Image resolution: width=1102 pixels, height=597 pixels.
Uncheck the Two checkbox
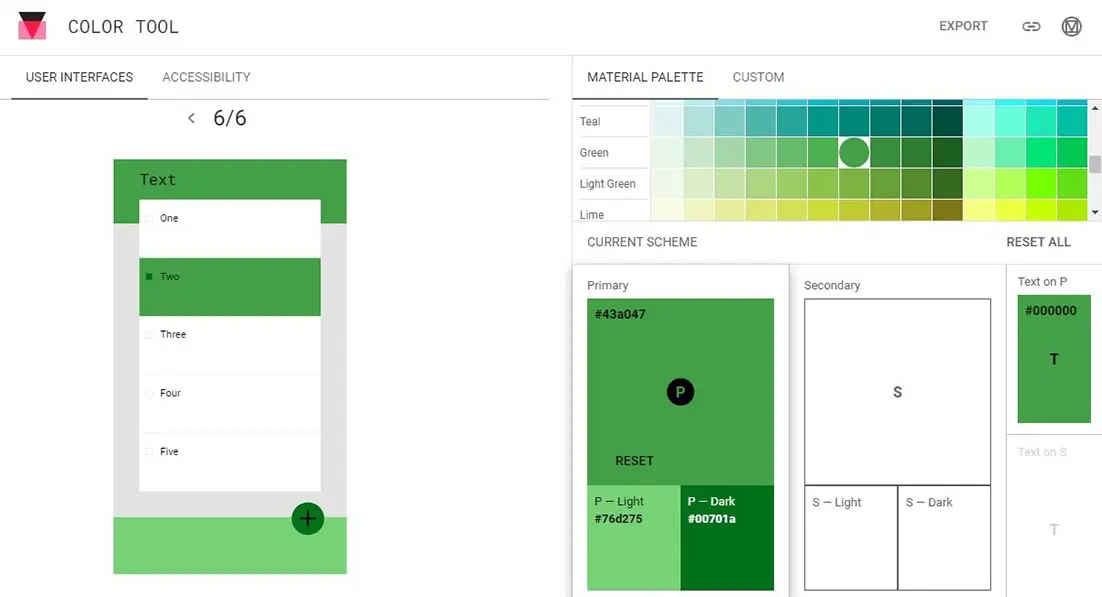[x=149, y=277]
